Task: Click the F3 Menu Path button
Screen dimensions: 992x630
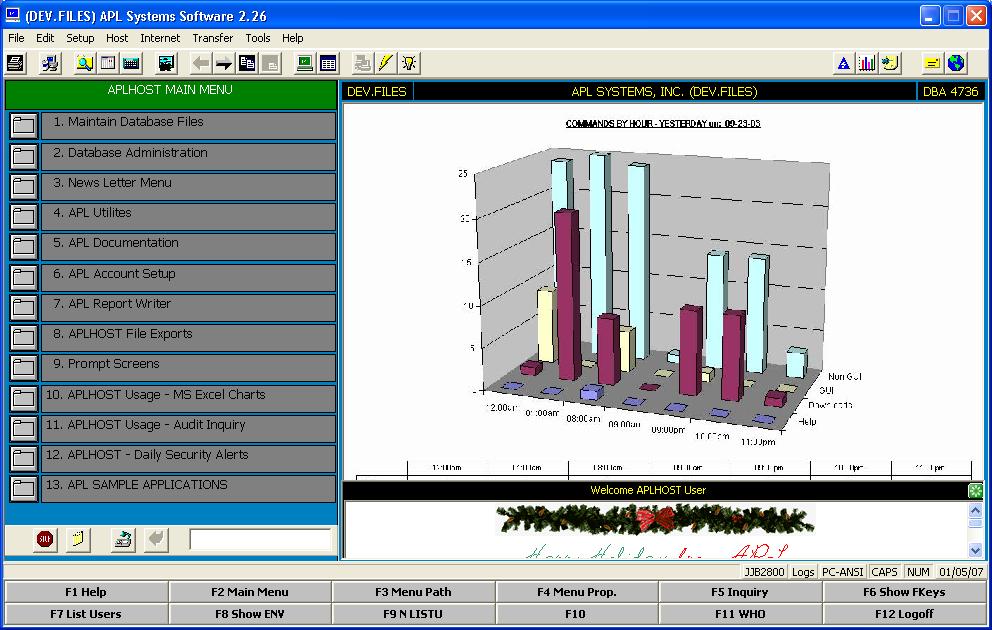Action: point(413,592)
